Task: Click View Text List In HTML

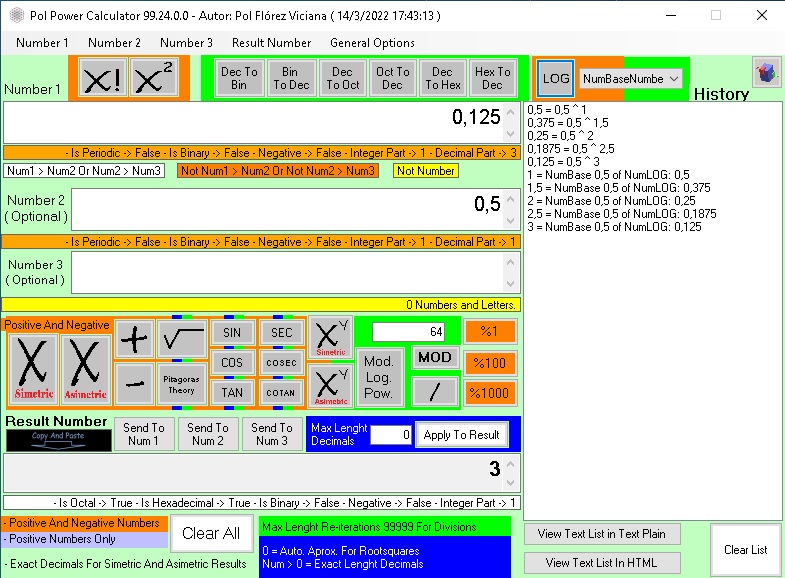Action: 602,563
